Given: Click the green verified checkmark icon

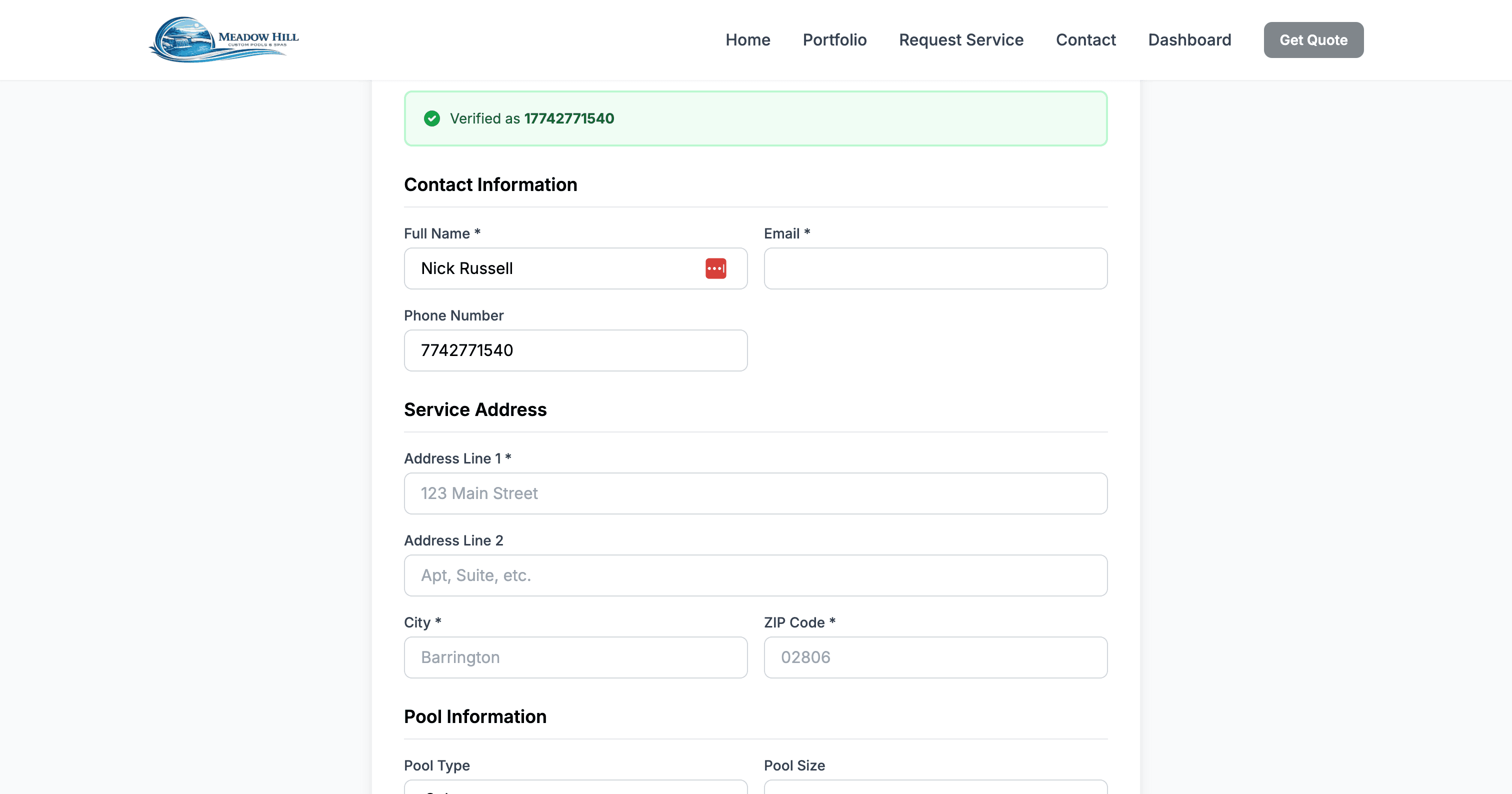Looking at the screenshot, I should pos(432,118).
